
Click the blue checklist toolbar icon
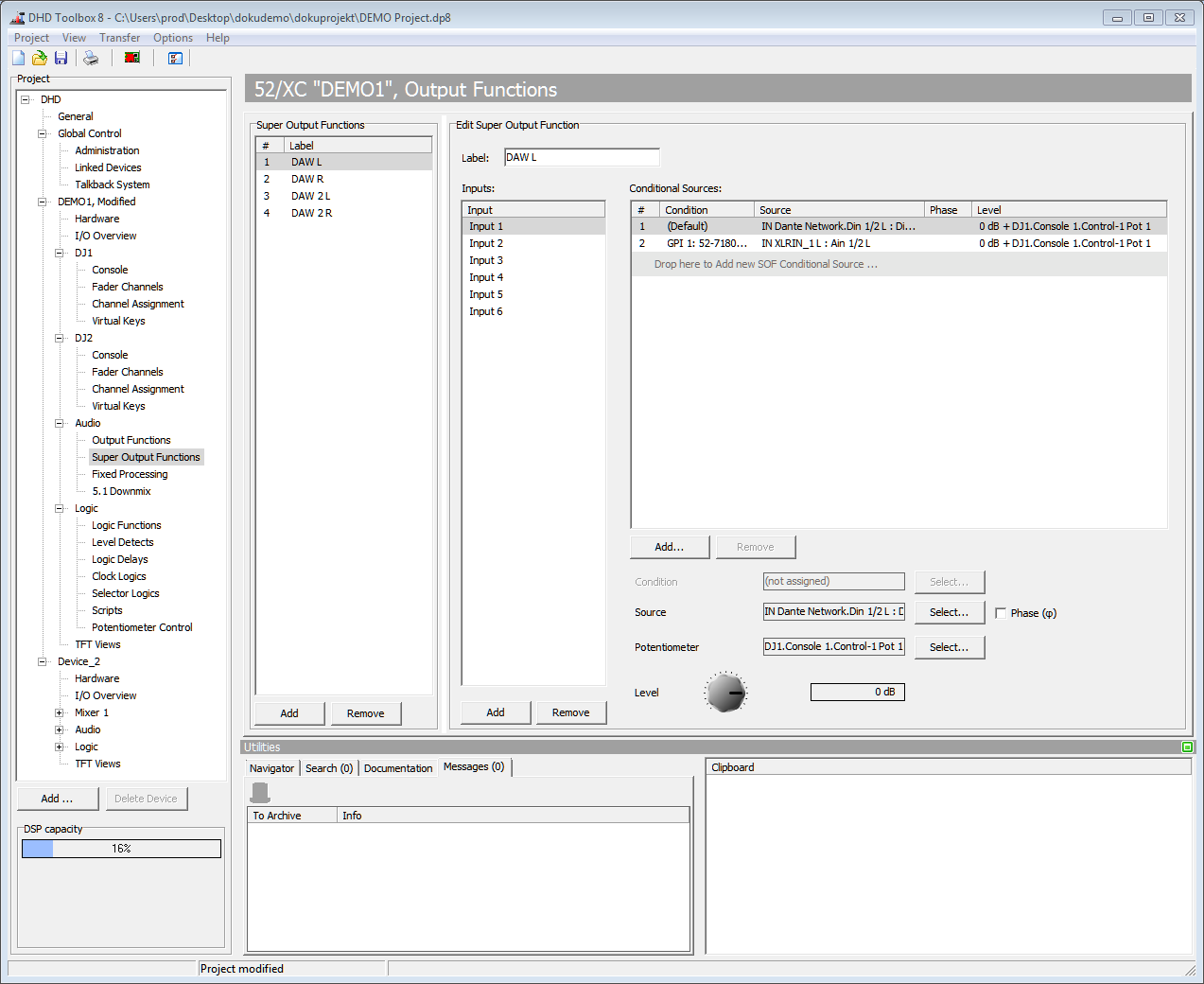coord(175,58)
